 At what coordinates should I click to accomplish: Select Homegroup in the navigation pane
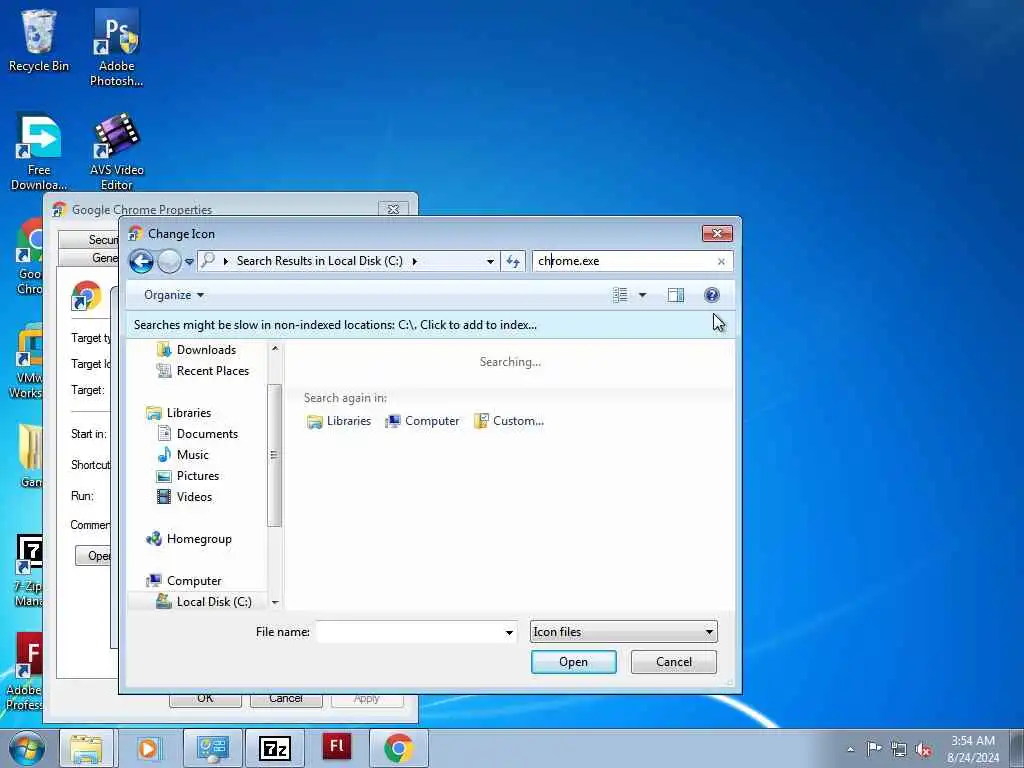coord(189,539)
